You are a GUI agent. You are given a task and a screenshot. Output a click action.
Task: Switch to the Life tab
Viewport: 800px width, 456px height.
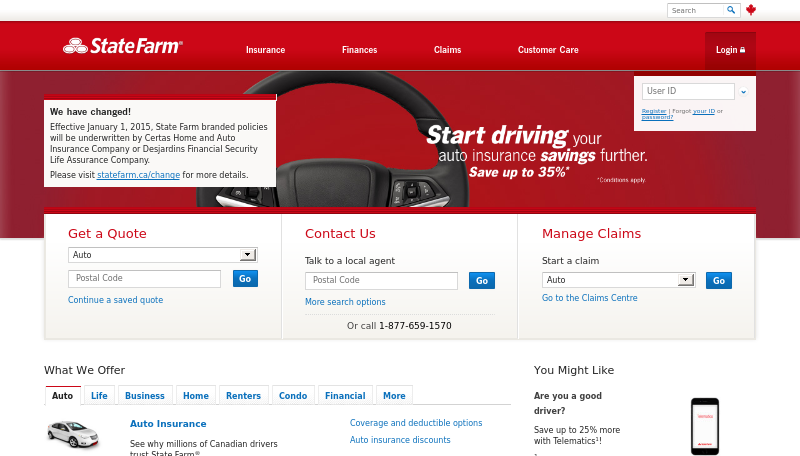click(99, 395)
